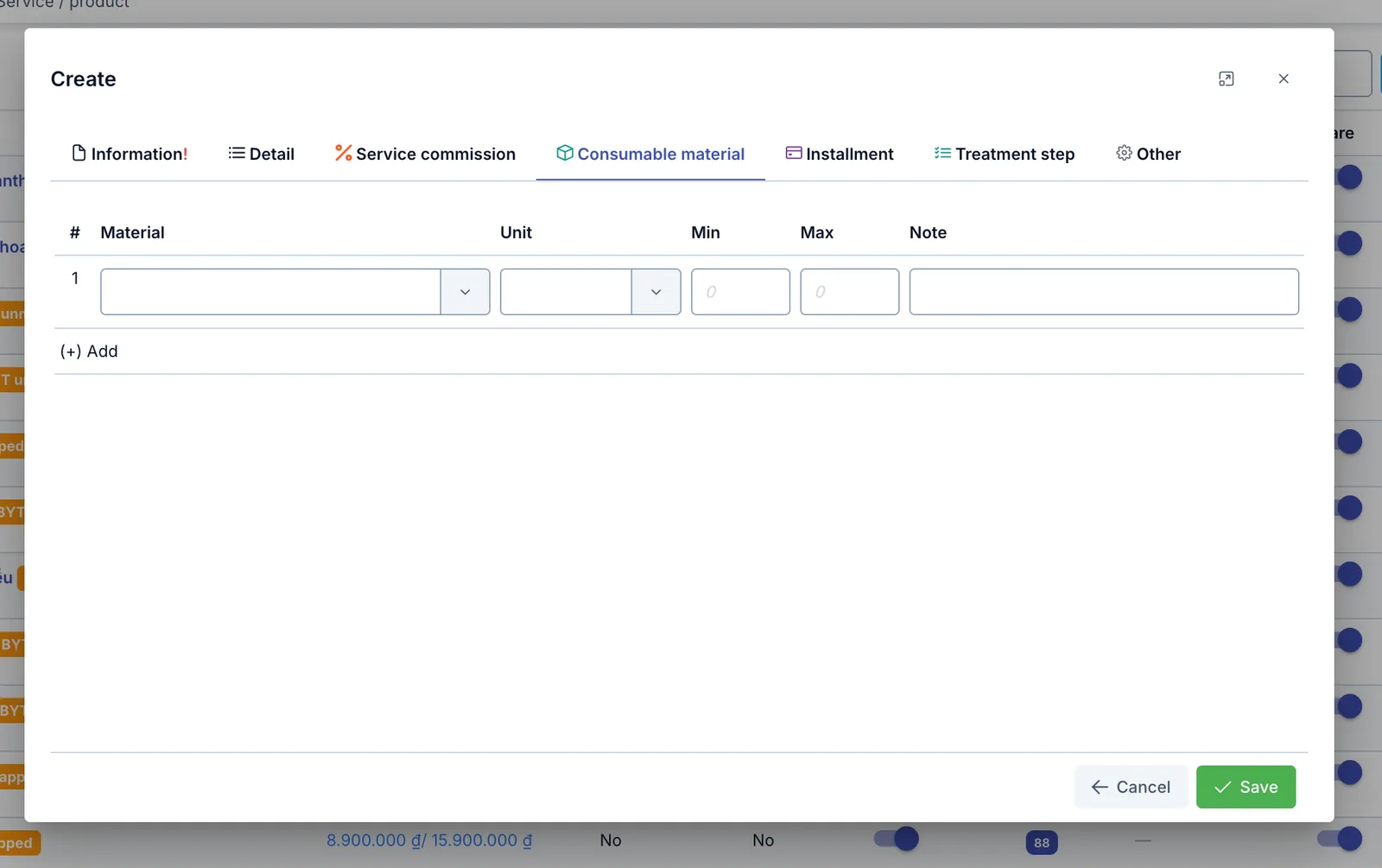Toggle the switch in the background price row

(x=896, y=839)
